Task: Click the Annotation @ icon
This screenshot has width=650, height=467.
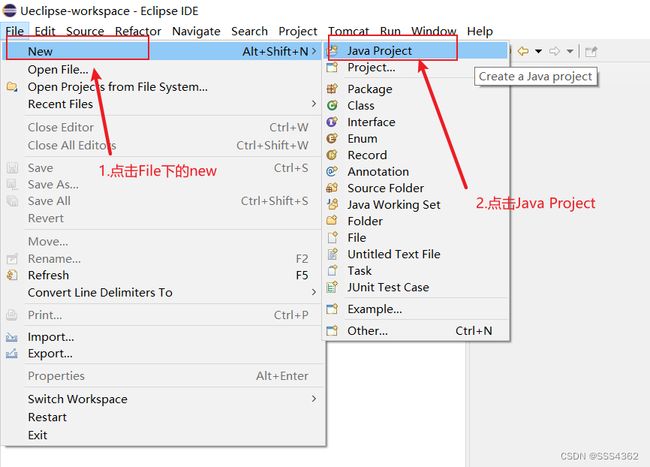Action: coord(332,171)
